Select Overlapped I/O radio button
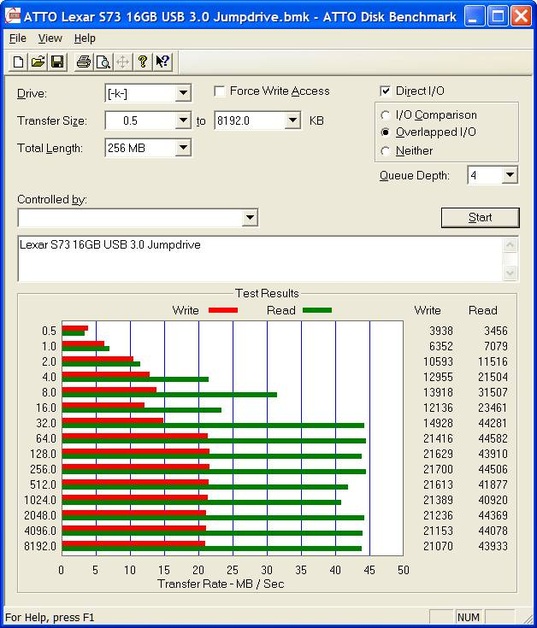The image size is (537, 628). click(x=385, y=132)
